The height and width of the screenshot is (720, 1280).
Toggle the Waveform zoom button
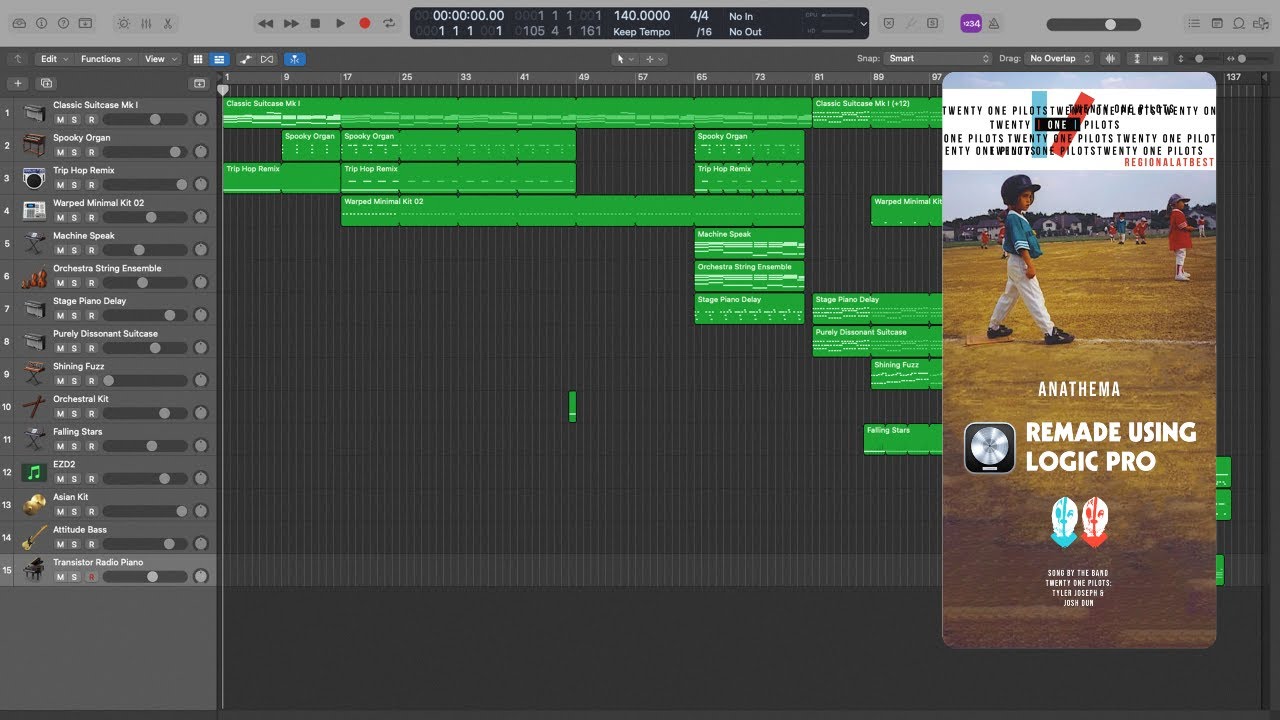[1110, 59]
